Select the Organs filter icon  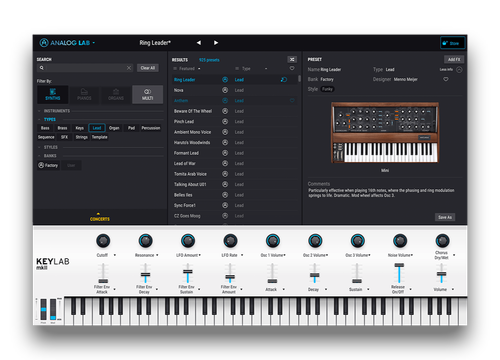[116, 94]
